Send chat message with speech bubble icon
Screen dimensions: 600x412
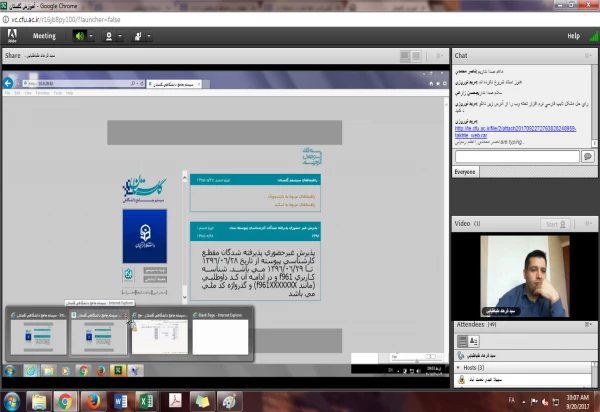coord(587,156)
